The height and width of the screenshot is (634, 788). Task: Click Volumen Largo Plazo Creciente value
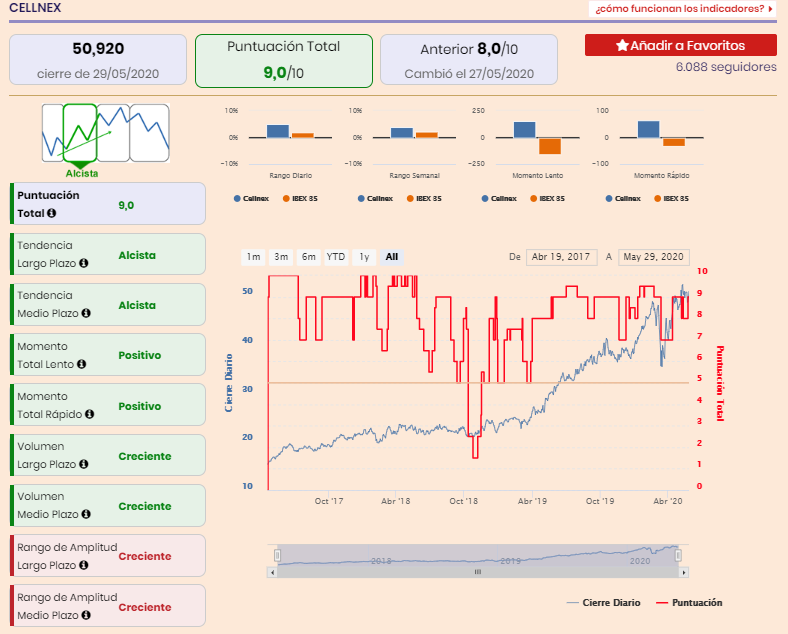(145, 456)
